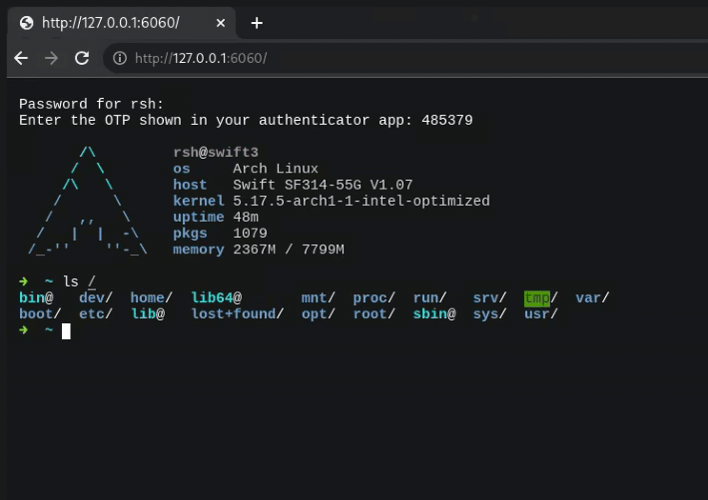Select OTP code 485379
The width and height of the screenshot is (708, 500).
coord(447,120)
